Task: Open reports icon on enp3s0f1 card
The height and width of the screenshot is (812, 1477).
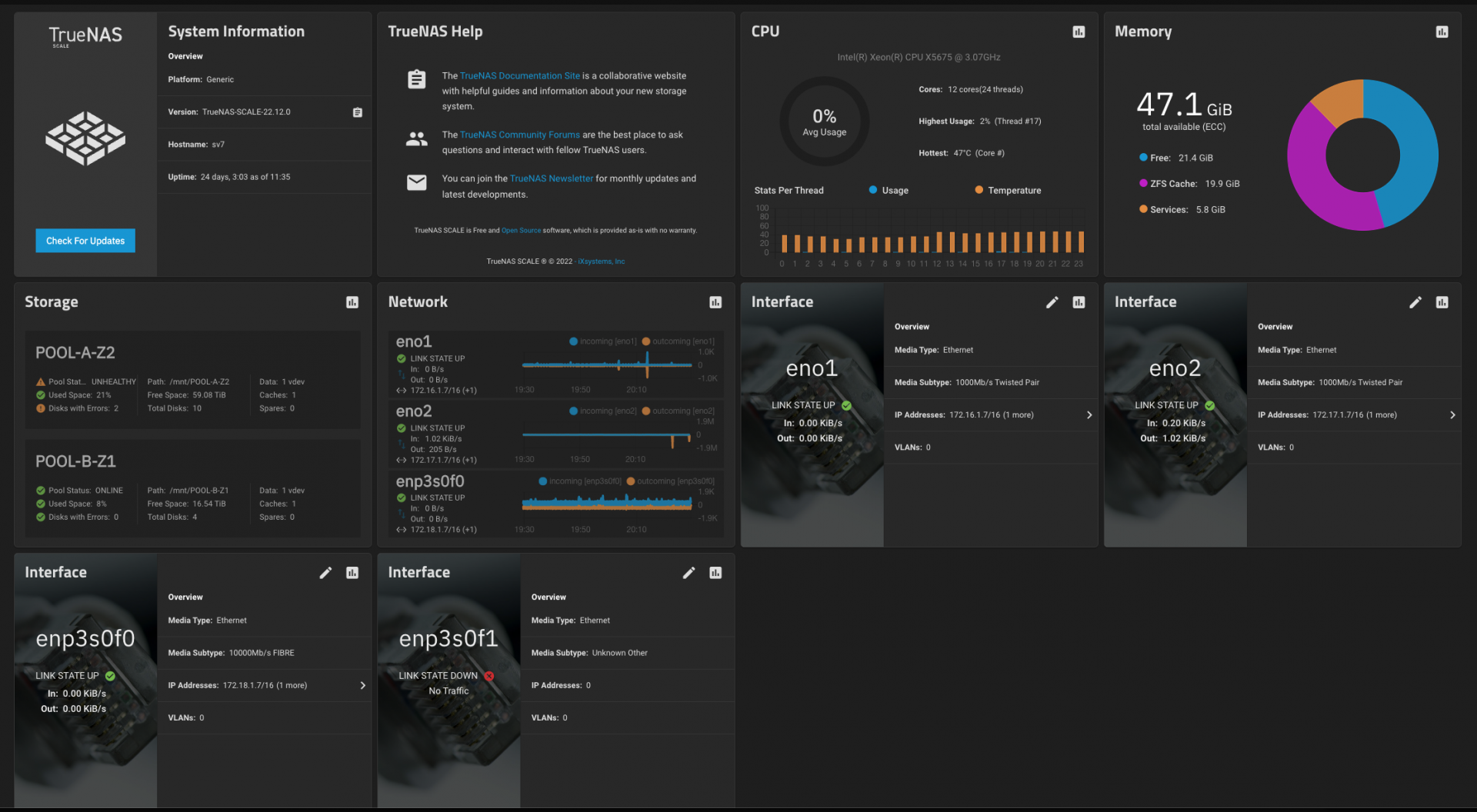Action: 715,573
